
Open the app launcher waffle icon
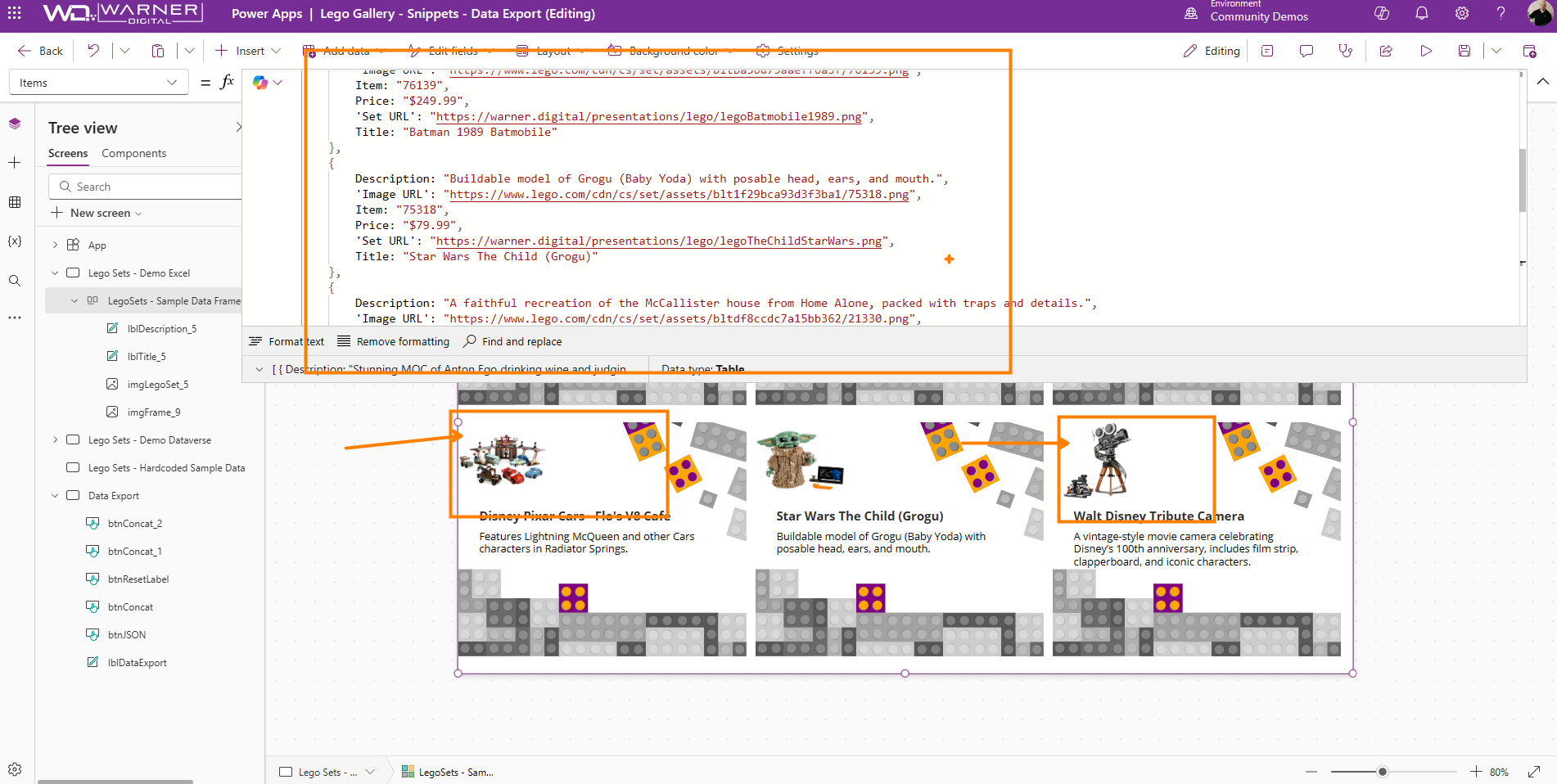pyautogui.click(x=15, y=13)
